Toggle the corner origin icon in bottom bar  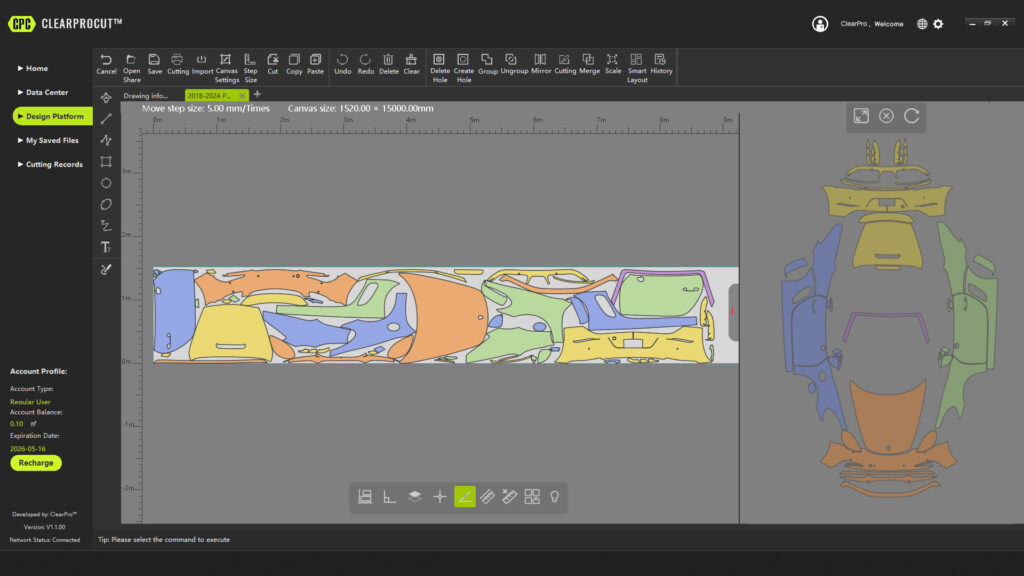point(389,496)
